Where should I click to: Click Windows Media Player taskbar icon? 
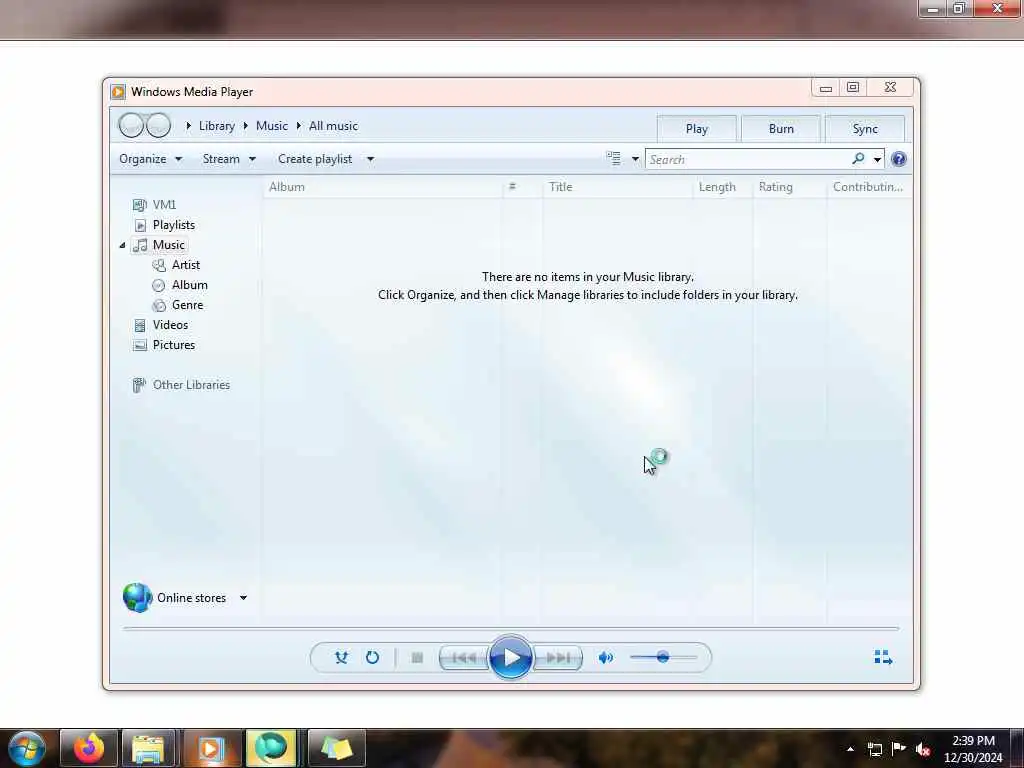(x=210, y=748)
